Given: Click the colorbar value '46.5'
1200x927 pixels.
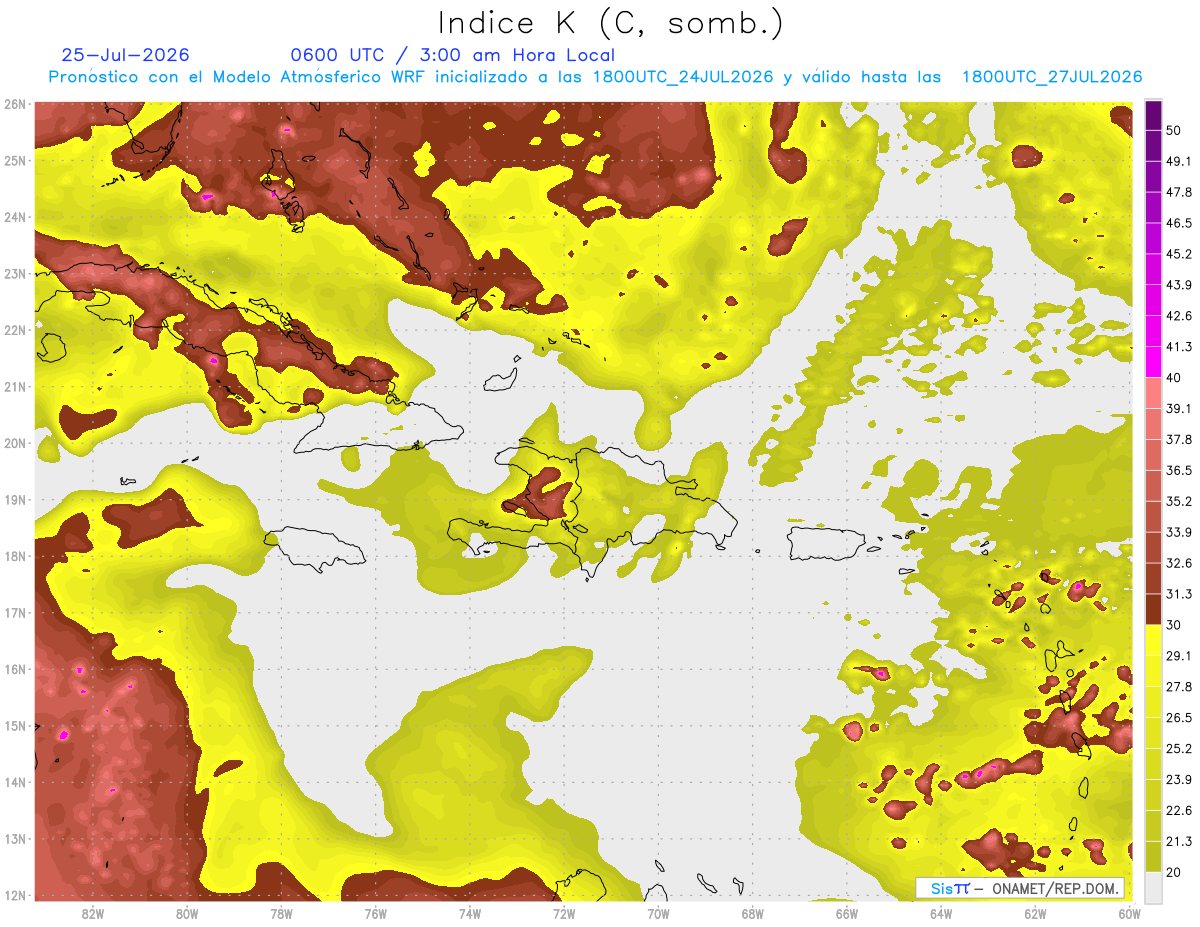Looking at the screenshot, I should [1178, 223].
